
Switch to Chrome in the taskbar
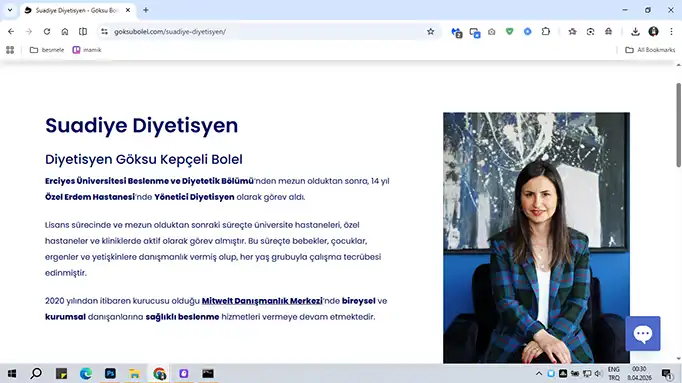159,373
